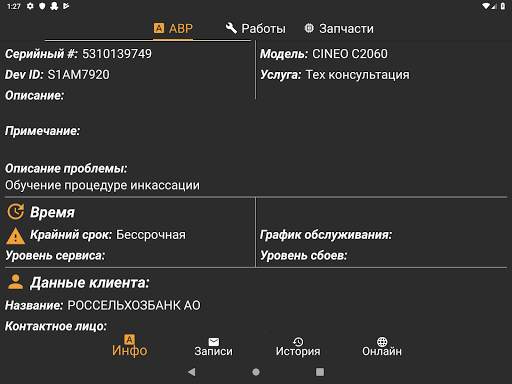Click the Описание label under Dev ID
The width and height of the screenshot is (512, 384).
click(34, 96)
